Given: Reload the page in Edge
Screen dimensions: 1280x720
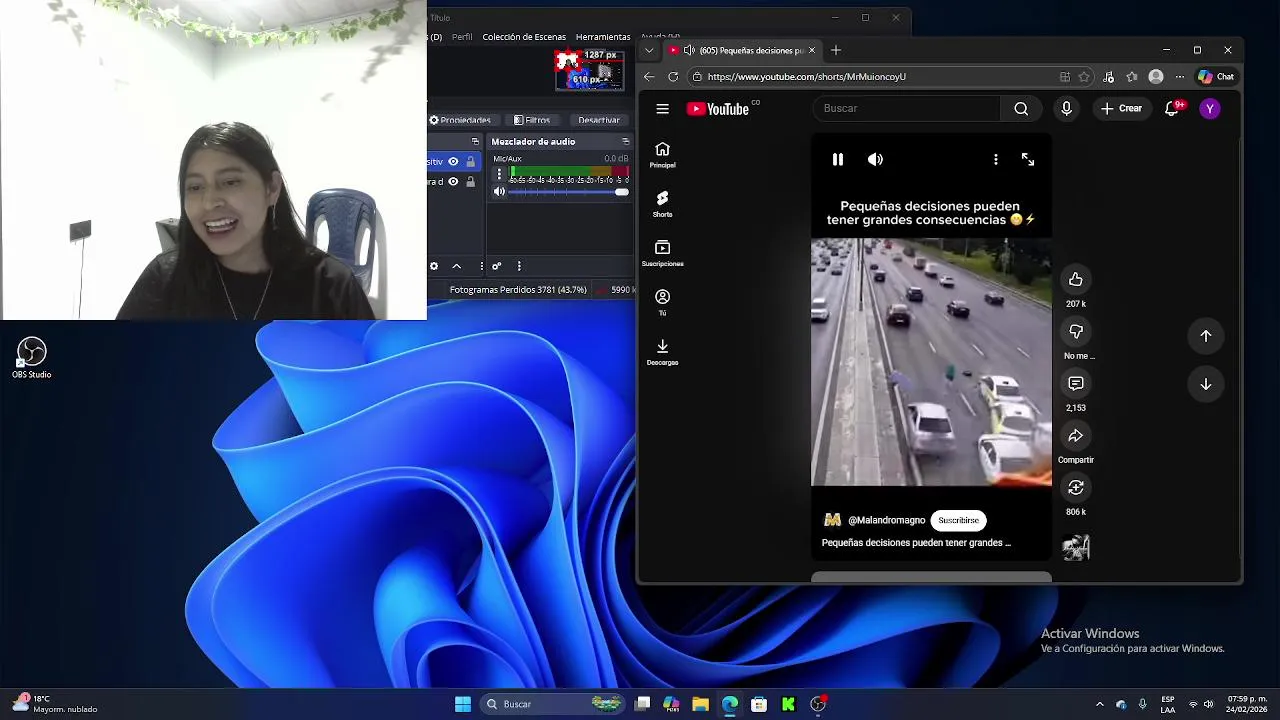Looking at the screenshot, I should [673, 77].
